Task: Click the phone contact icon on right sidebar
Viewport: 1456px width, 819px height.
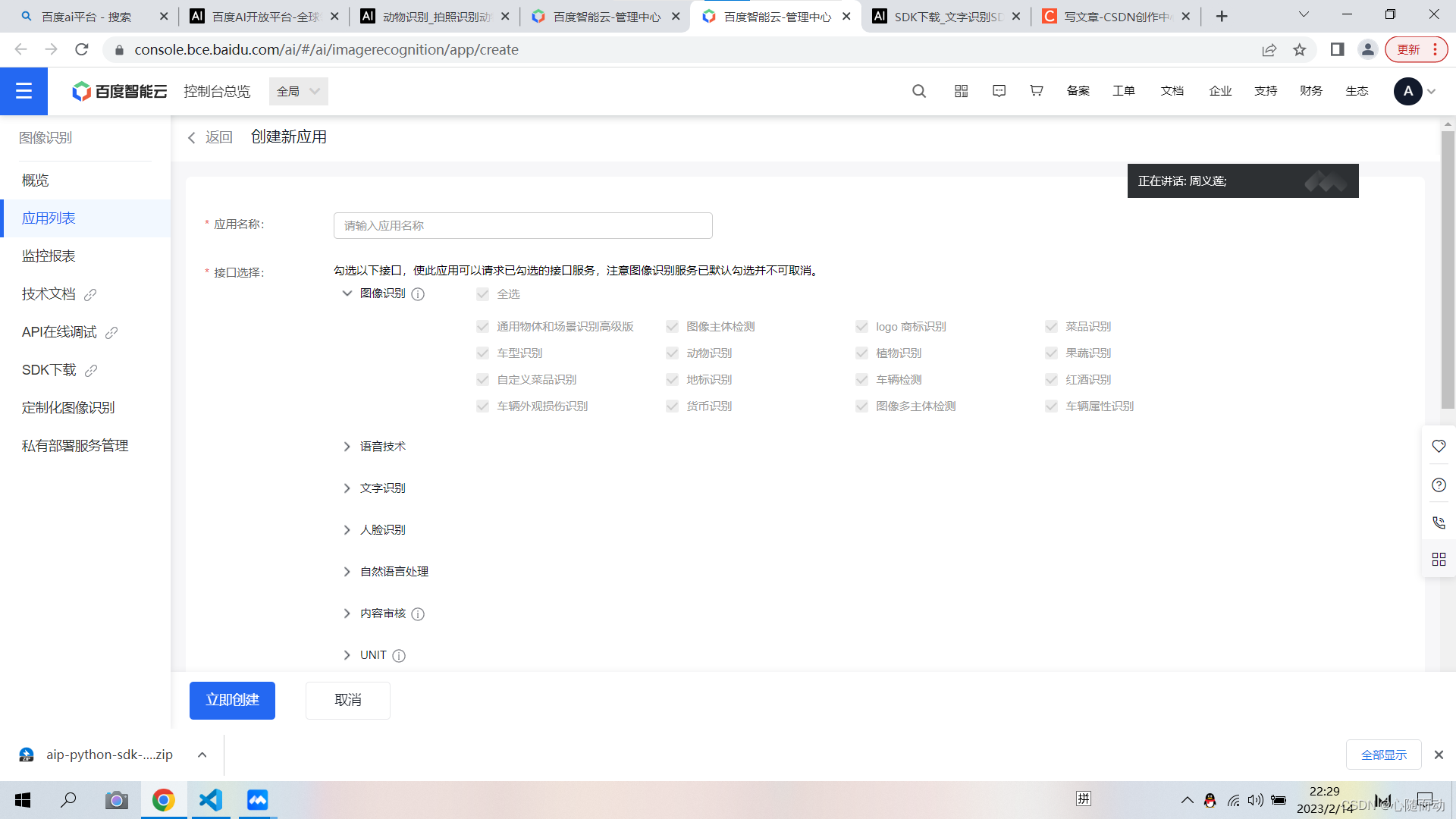Action: [1439, 522]
